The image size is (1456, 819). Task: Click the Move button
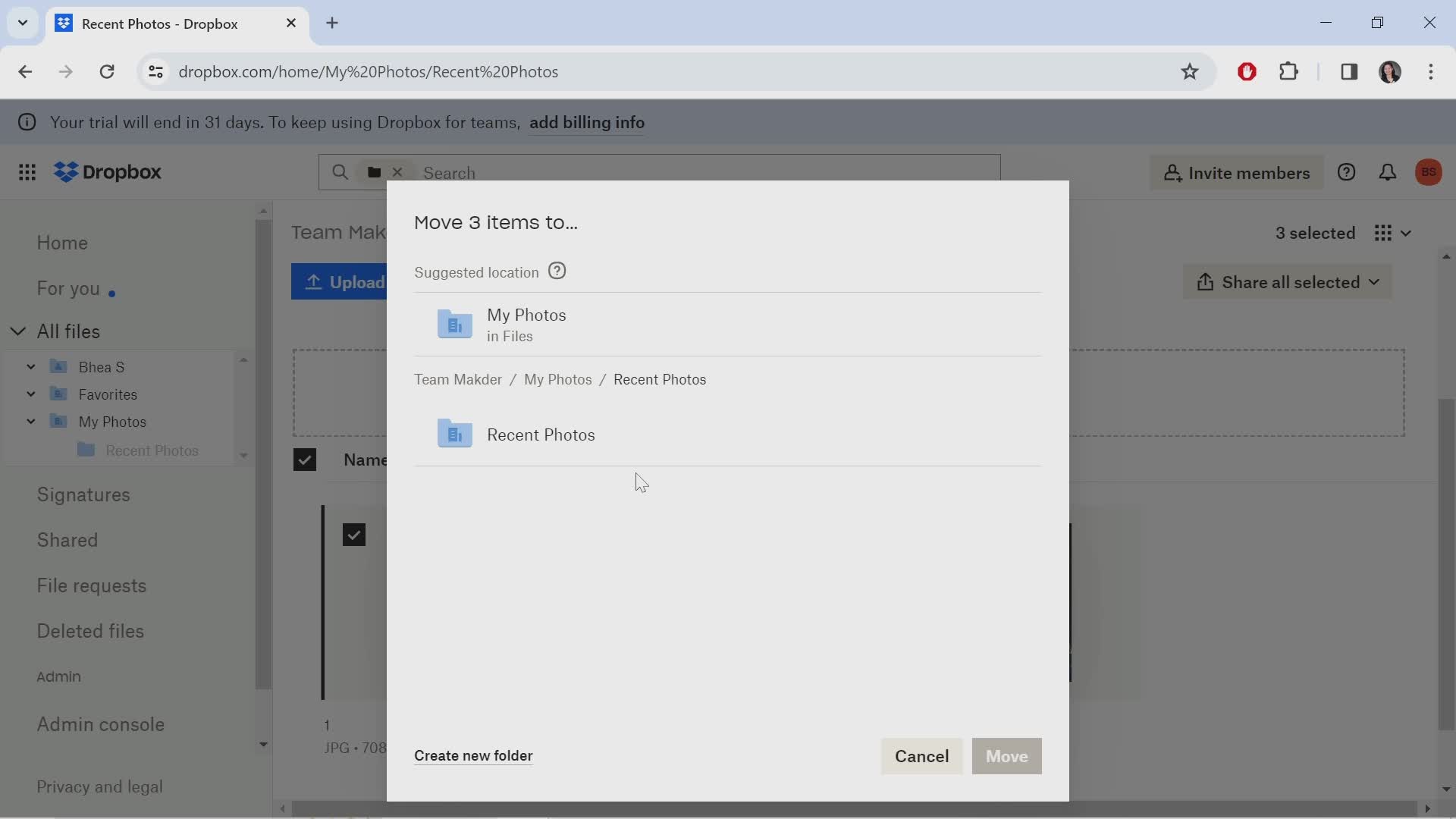[x=1007, y=756]
